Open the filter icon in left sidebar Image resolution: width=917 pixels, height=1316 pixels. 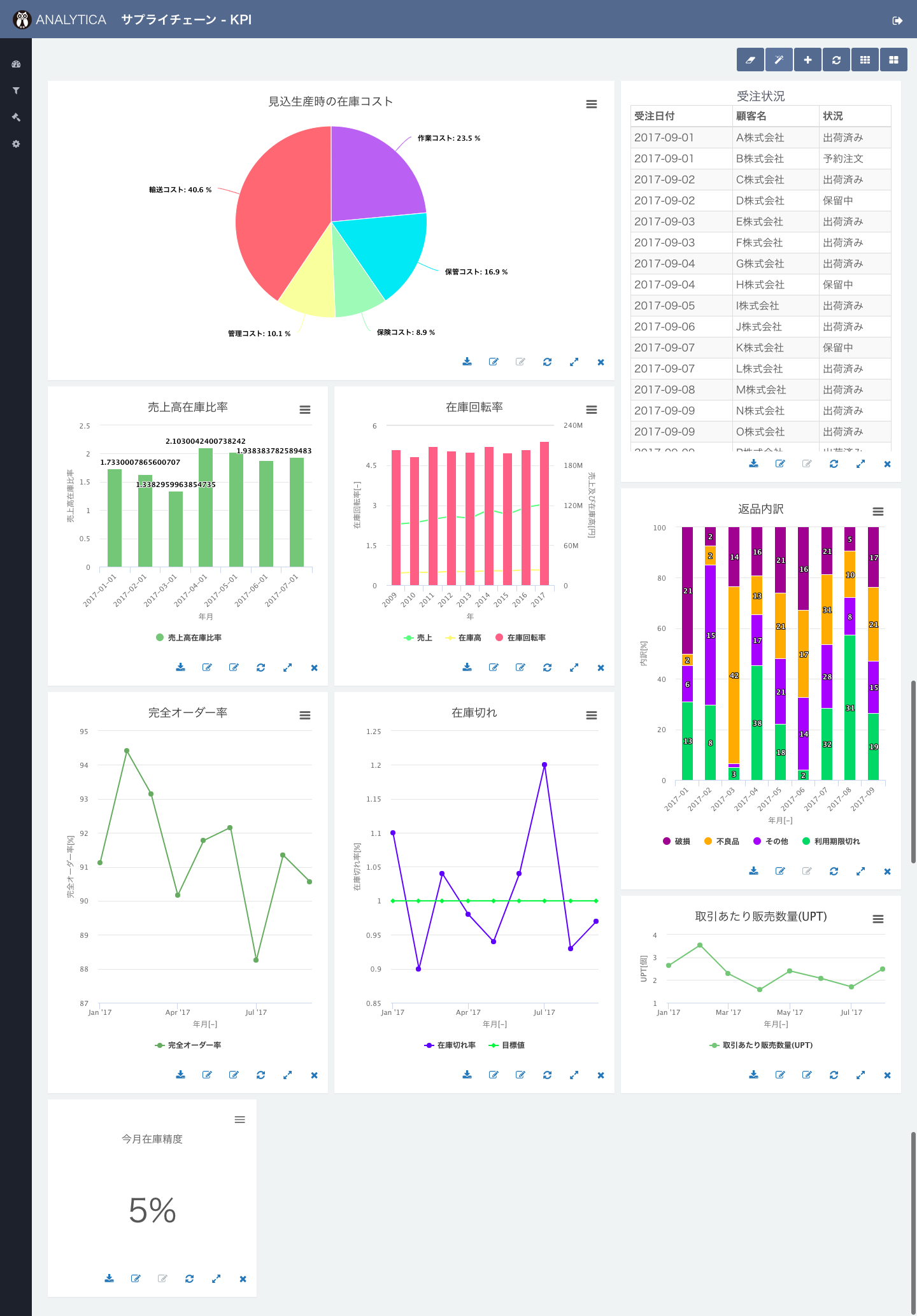point(16,90)
